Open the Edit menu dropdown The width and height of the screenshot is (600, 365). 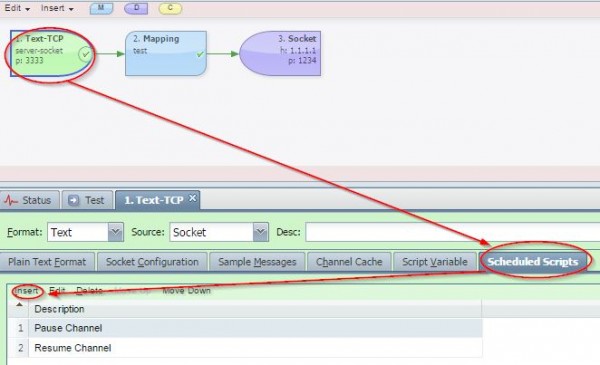tap(17, 8)
